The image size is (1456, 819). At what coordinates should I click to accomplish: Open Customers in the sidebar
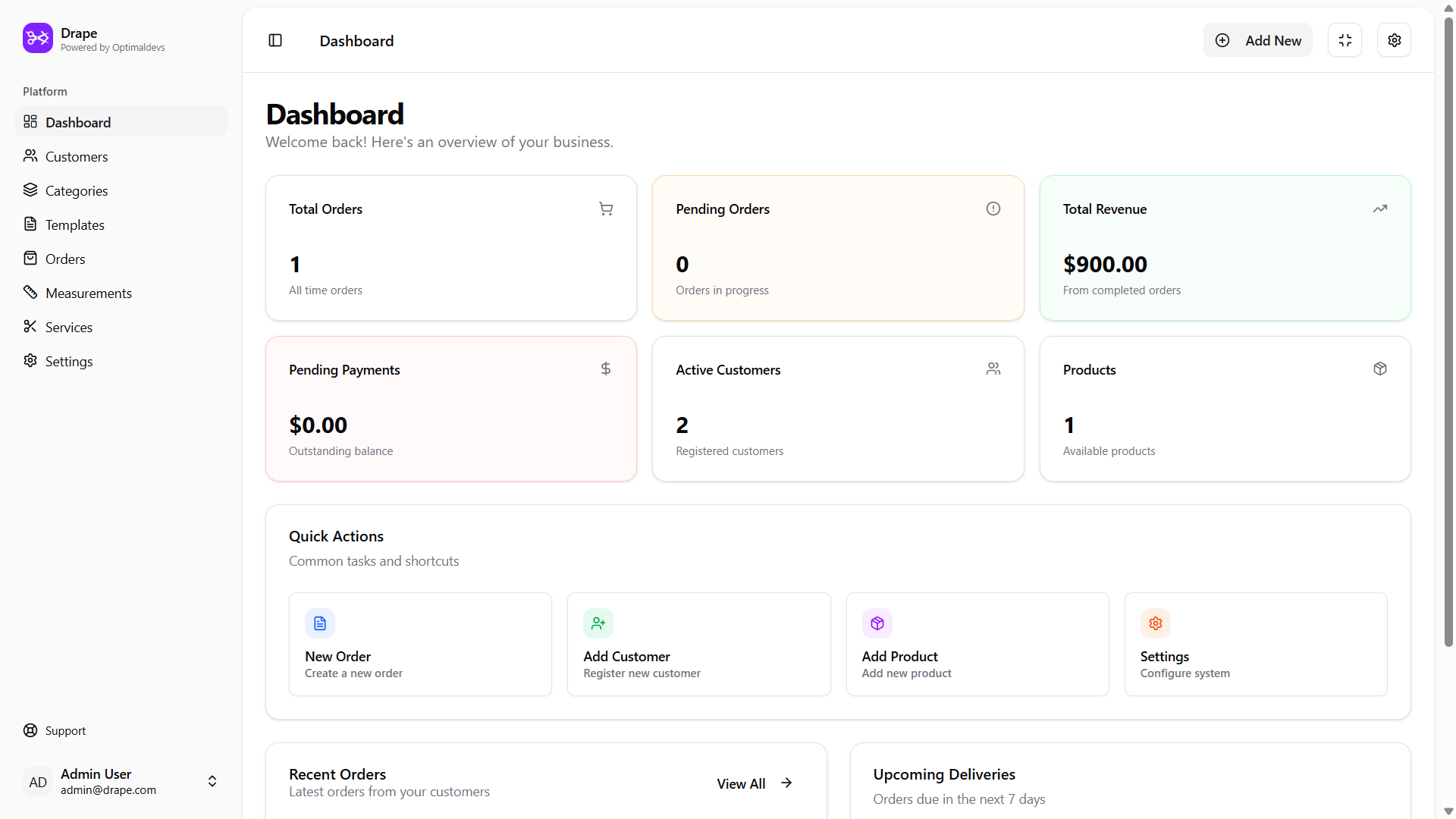click(76, 156)
